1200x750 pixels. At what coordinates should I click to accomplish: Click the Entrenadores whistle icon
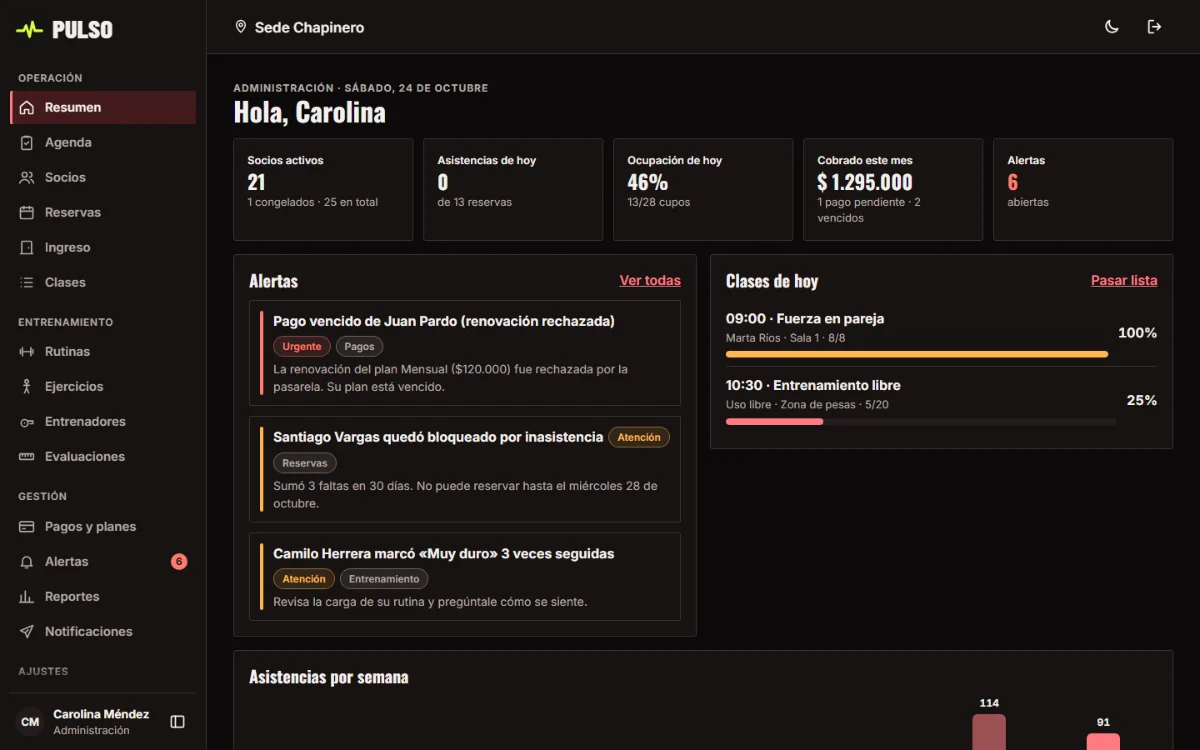pyautogui.click(x=27, y=422)
